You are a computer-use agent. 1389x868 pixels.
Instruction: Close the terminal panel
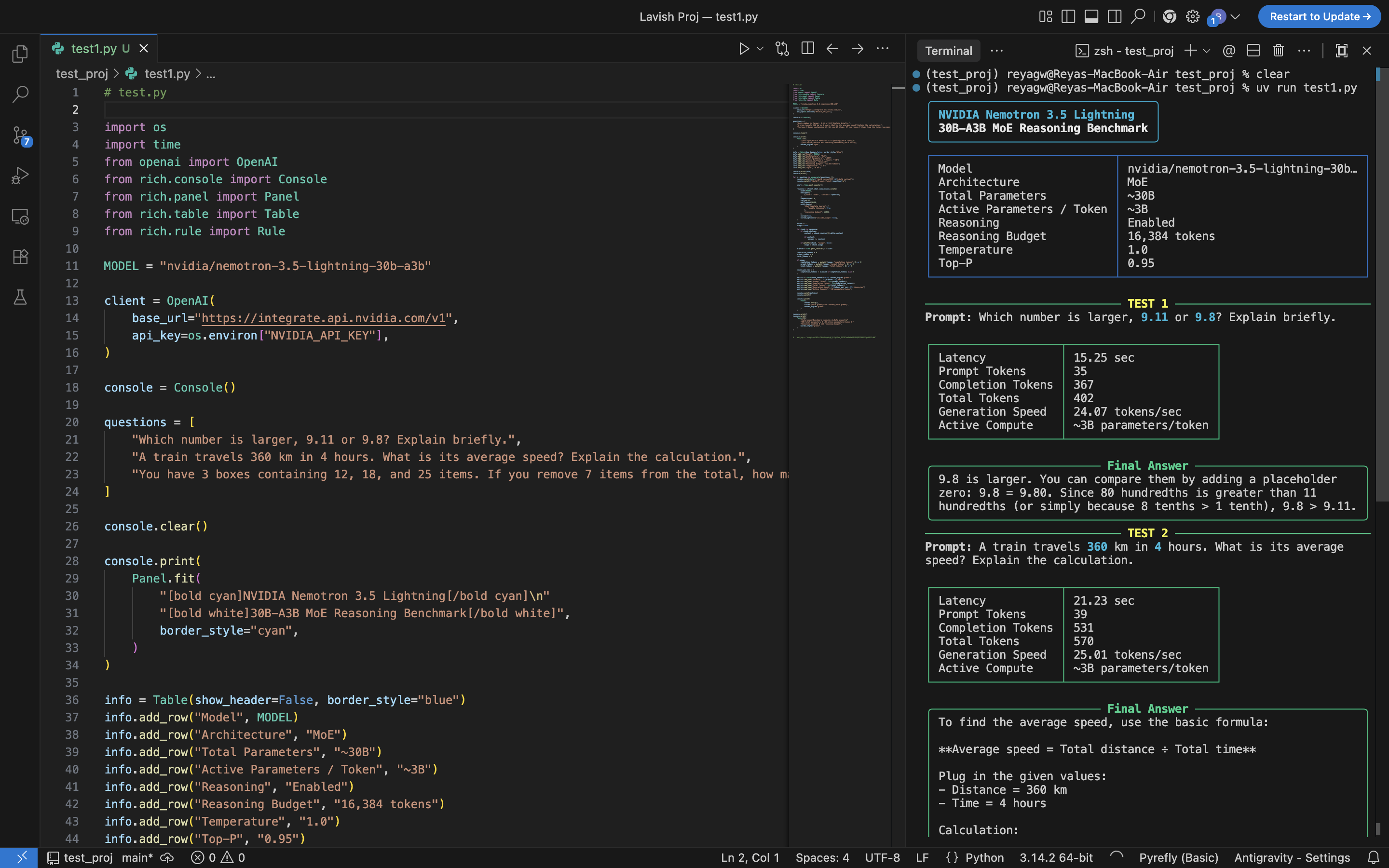click(x=1367, y=51)
